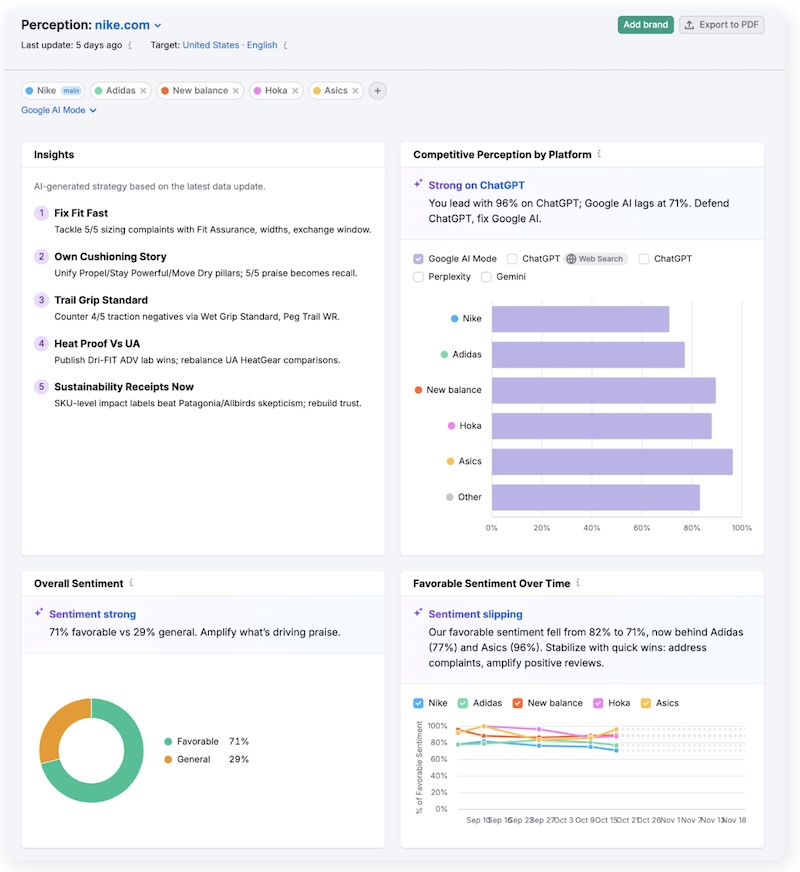Enable the Perplexity platform checkbox

(x=417, y=277)
